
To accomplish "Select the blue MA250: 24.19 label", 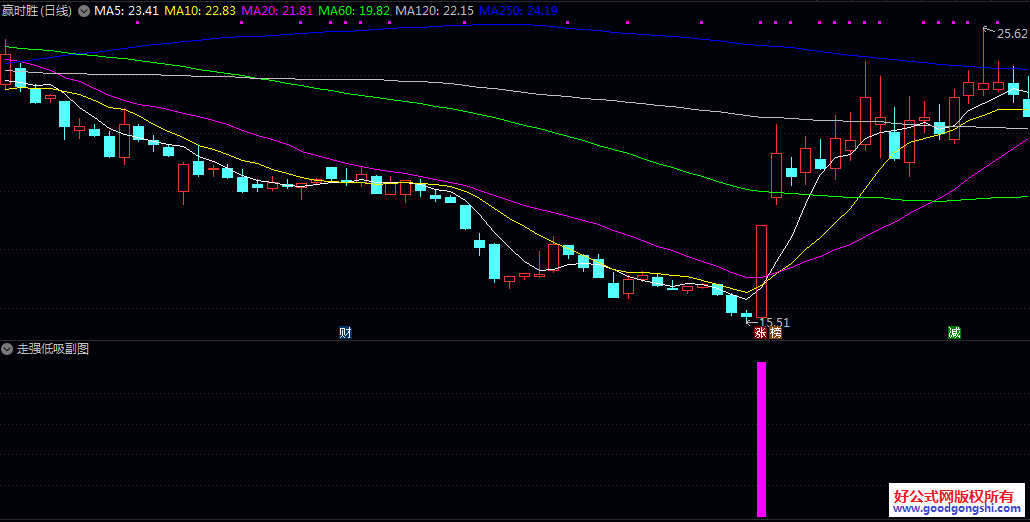I will pos(517,11).
